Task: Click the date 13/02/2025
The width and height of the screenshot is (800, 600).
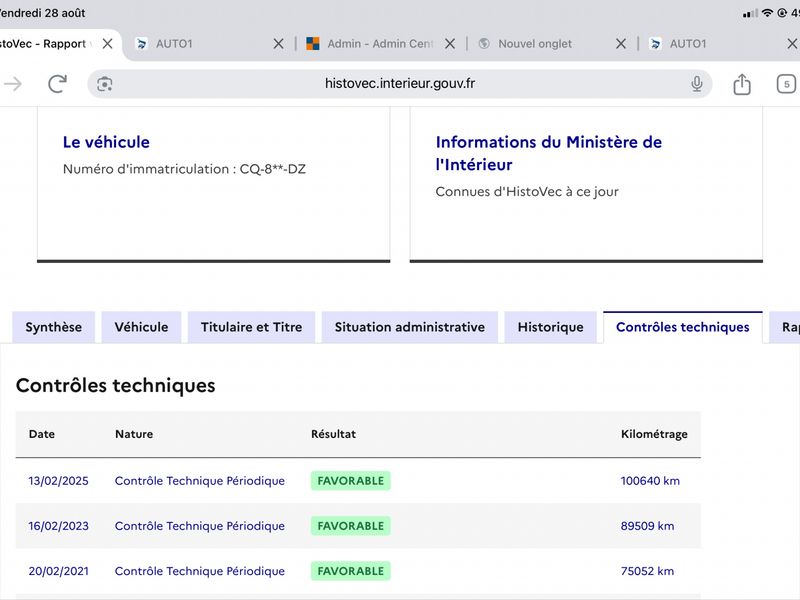Action: click(58, 481)
